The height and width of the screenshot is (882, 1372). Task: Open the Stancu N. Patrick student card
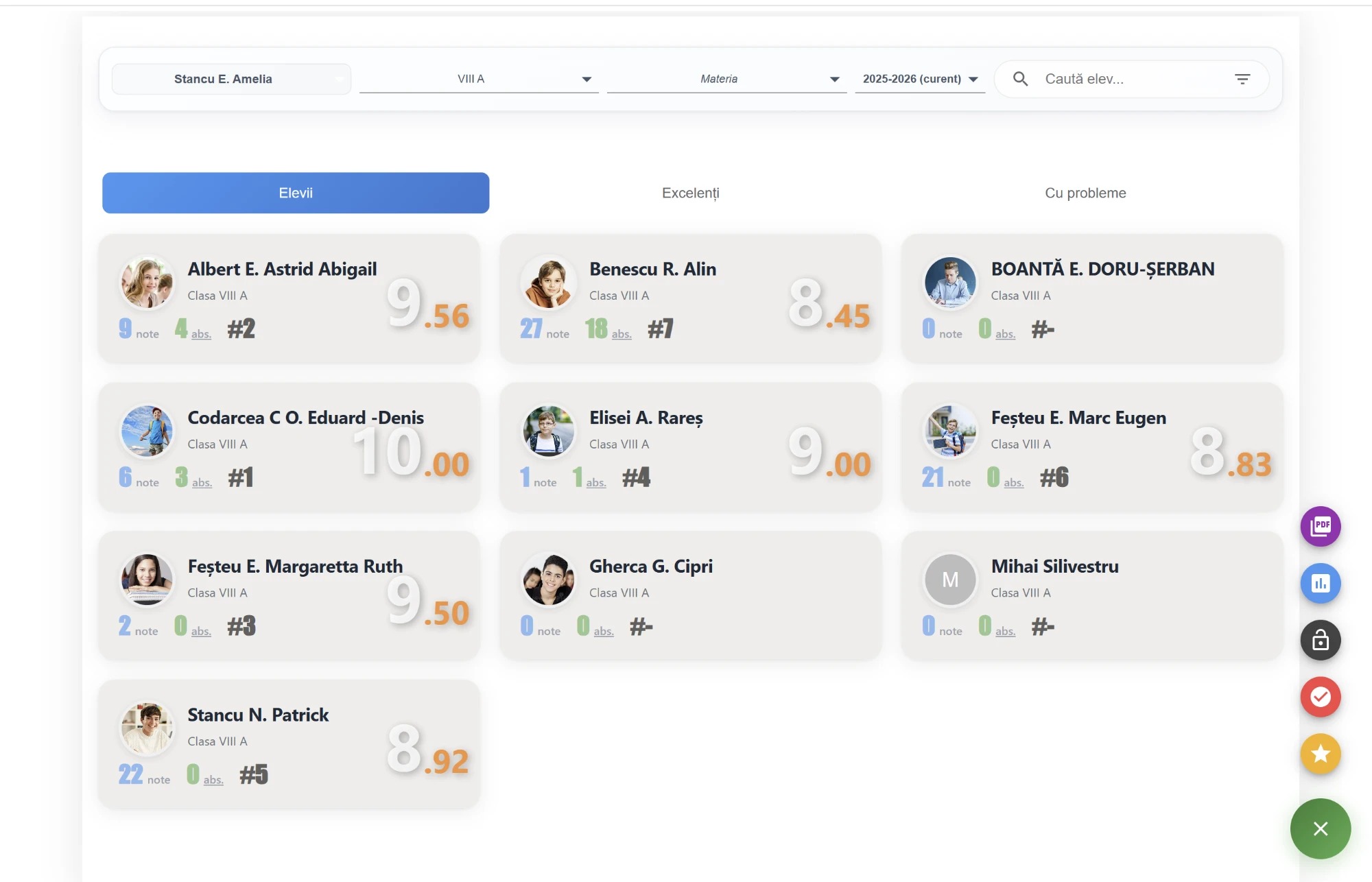[x=289, y=744]
